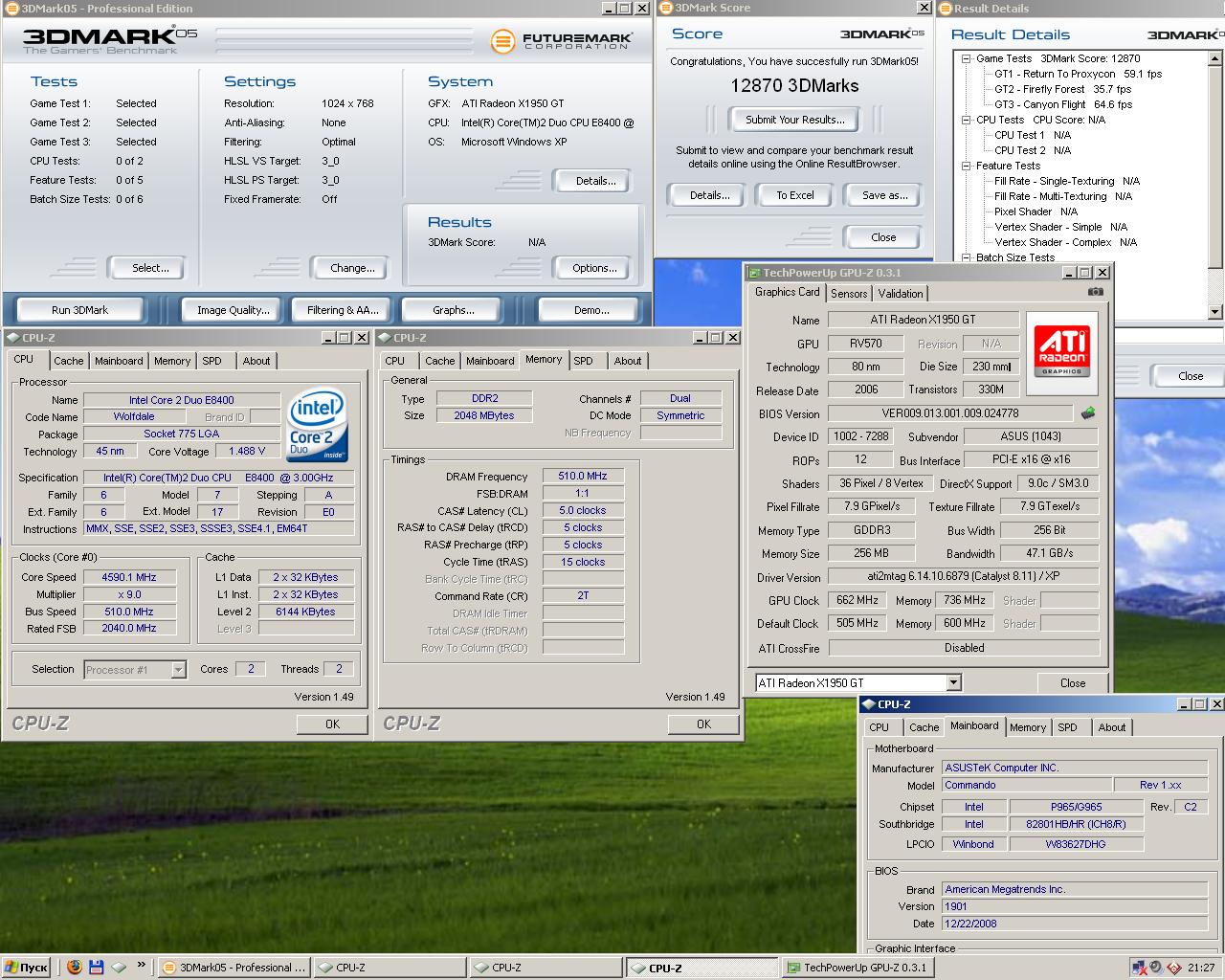Click the TechPowerUp GPU-Z taskbar button

point(857,968)
